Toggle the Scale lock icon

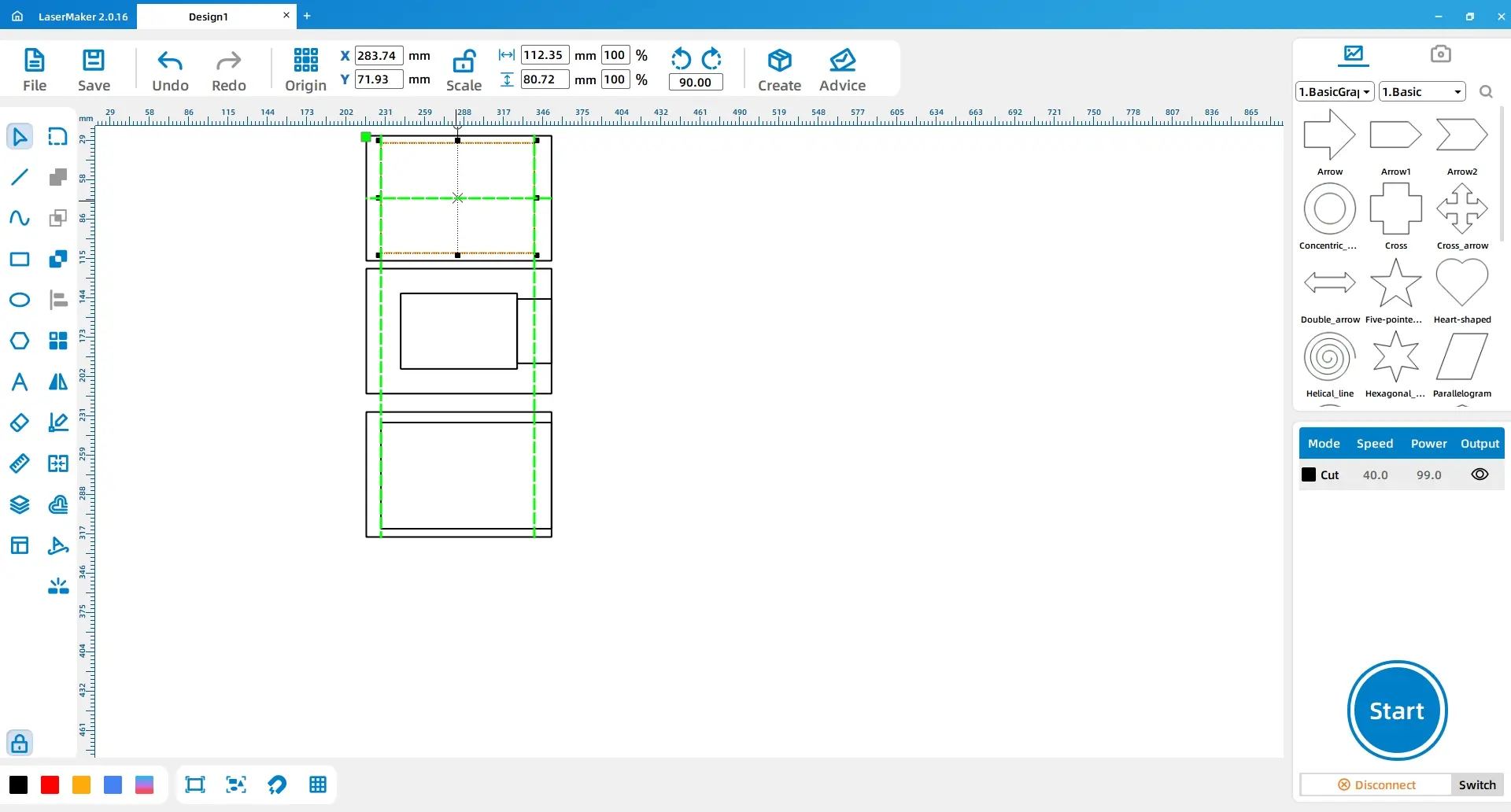(464, 61)
